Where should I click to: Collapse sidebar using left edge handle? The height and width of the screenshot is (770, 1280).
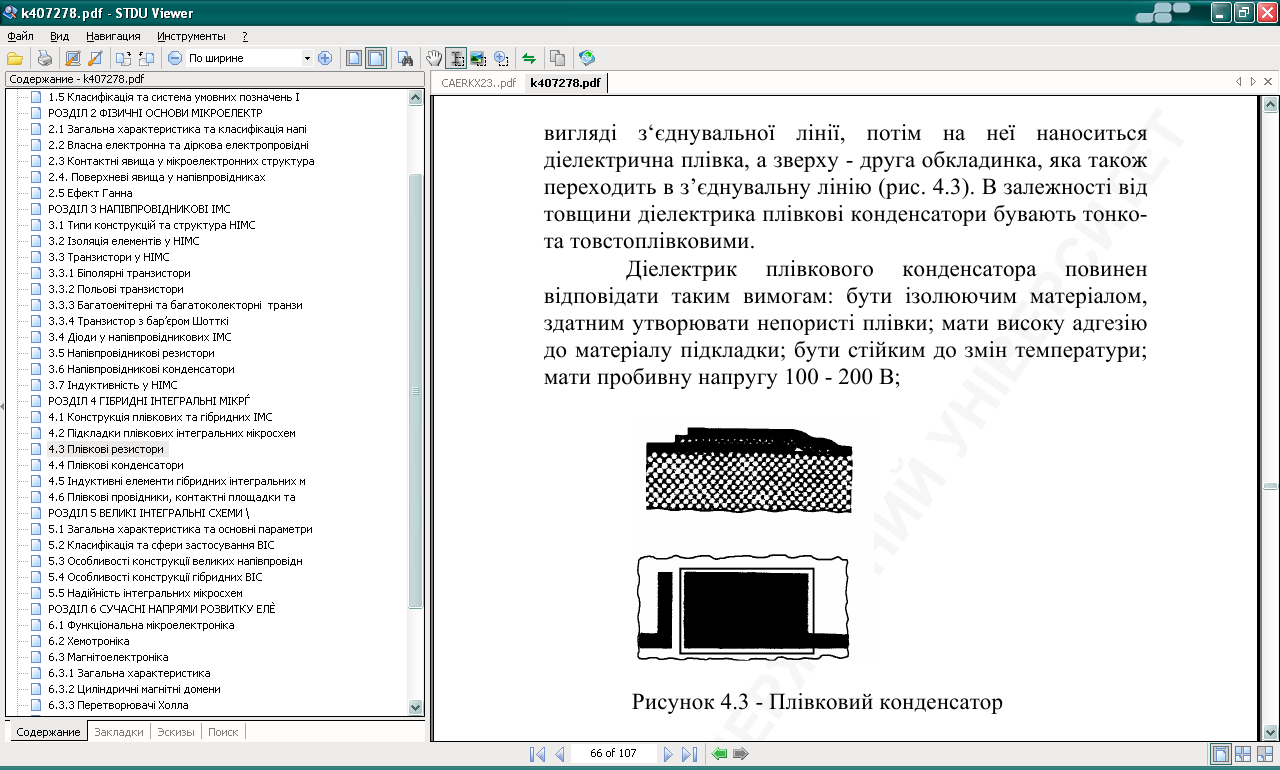pyautogui.click(x=2, y=406)
